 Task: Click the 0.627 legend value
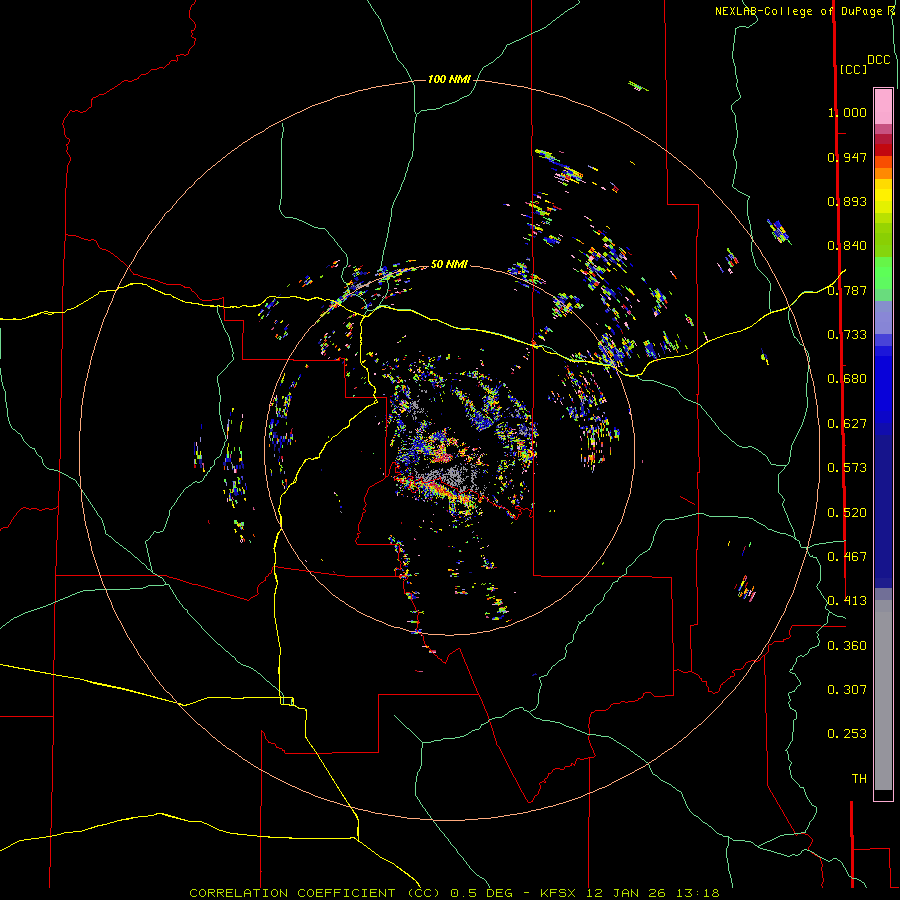(847, 424)
